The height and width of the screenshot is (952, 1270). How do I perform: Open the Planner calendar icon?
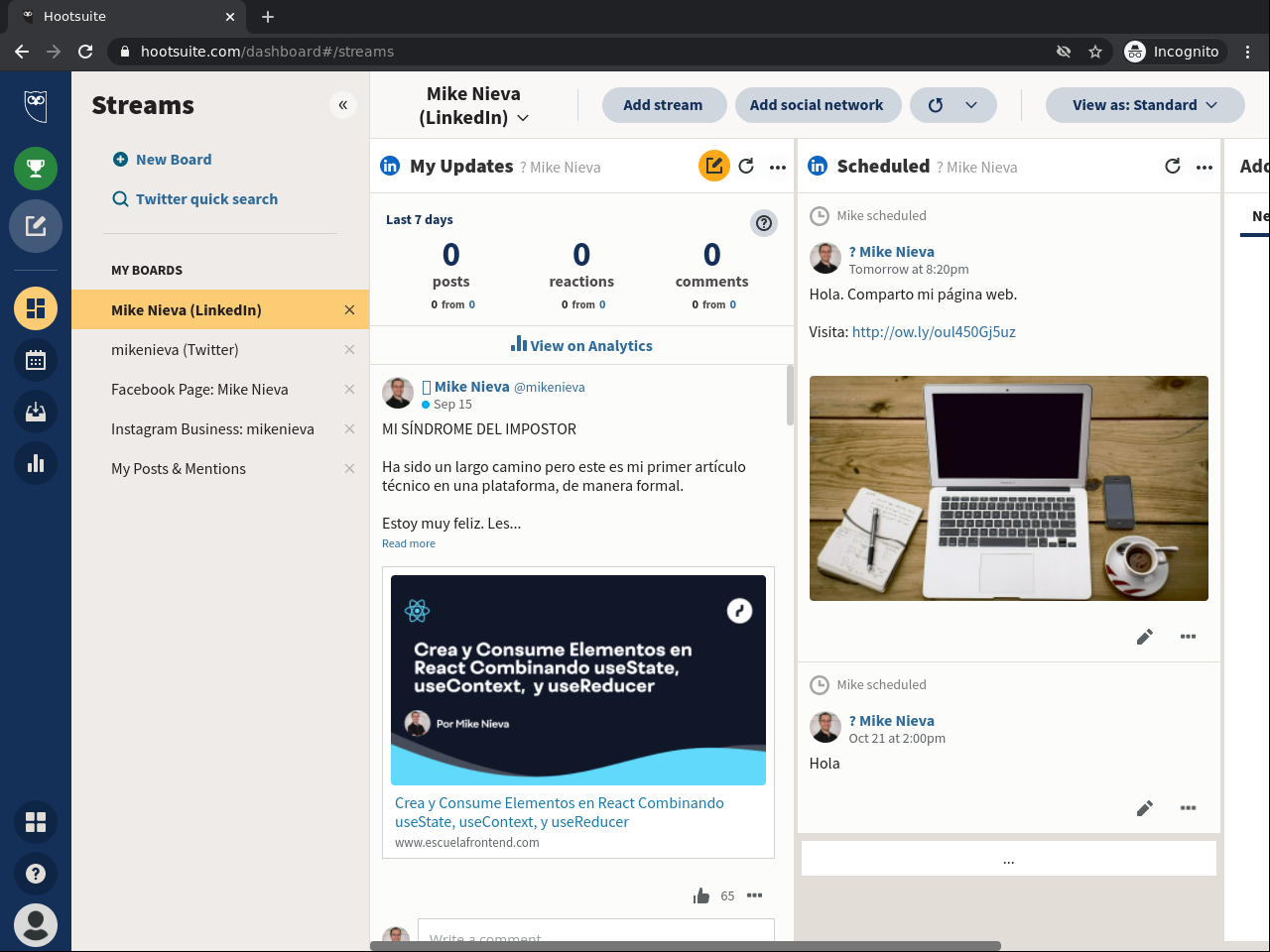click(x=36, y=360)
